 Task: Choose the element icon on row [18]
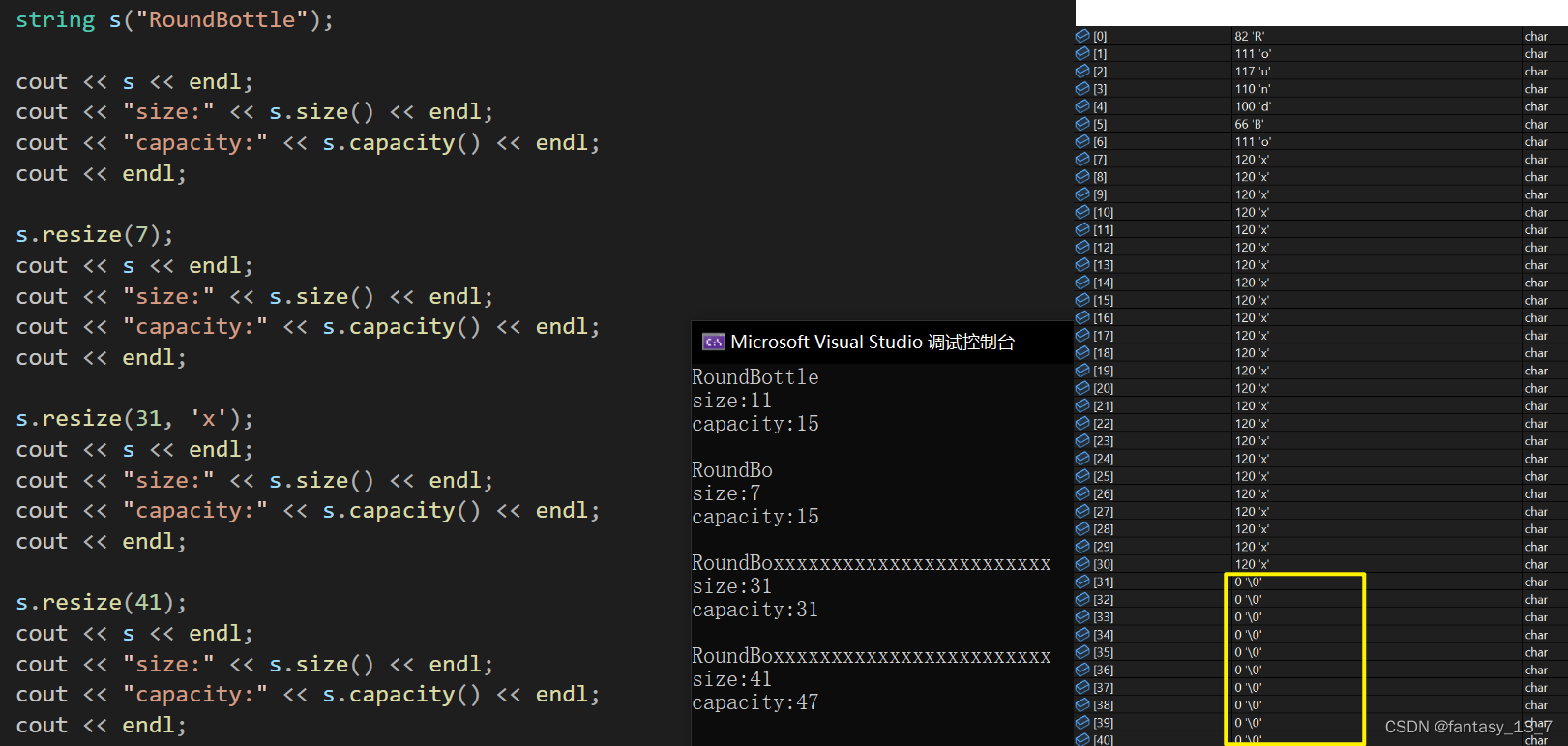coord(1082,352)
